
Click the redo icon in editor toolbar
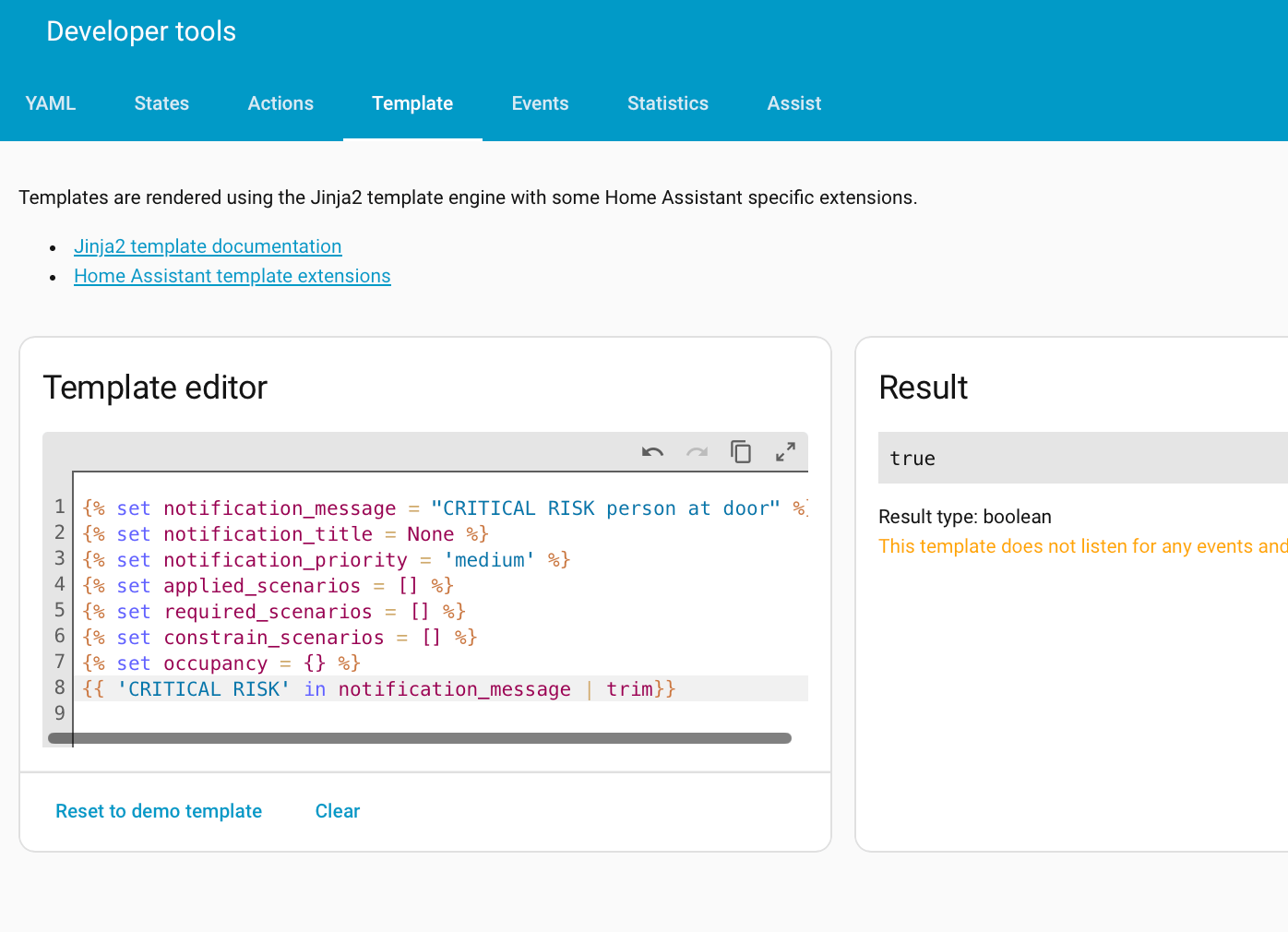(697, 452)
